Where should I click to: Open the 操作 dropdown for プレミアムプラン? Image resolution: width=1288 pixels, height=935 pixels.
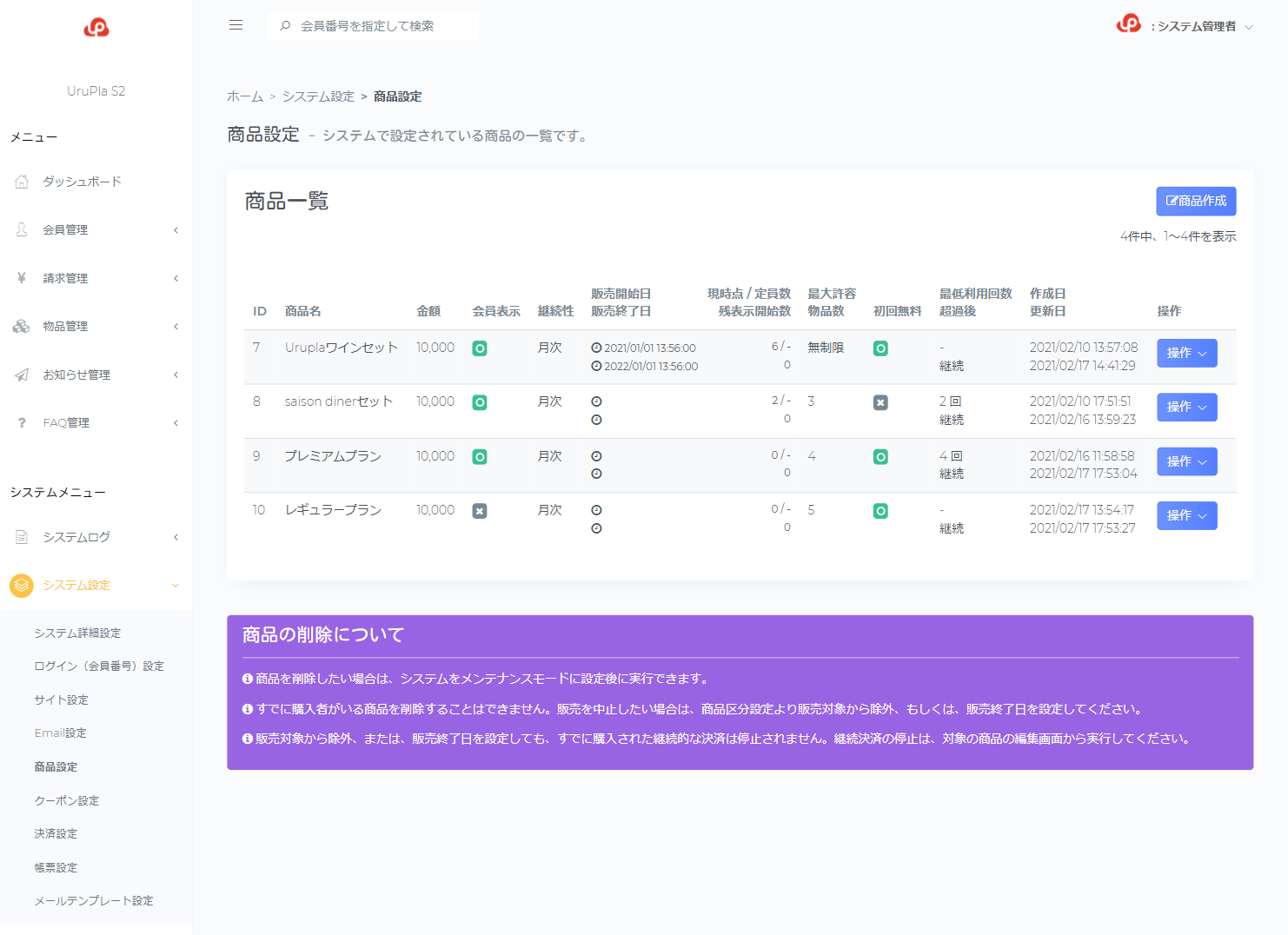point(1186,461)
